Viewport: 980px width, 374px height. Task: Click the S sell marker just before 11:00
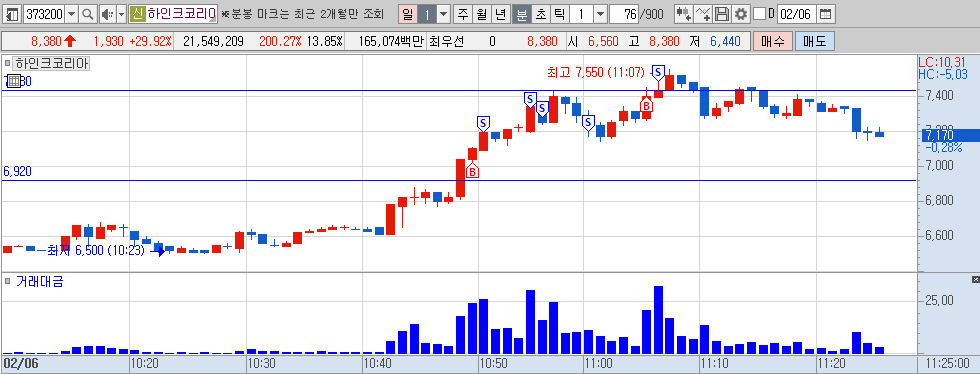click(x=588, y=123)
